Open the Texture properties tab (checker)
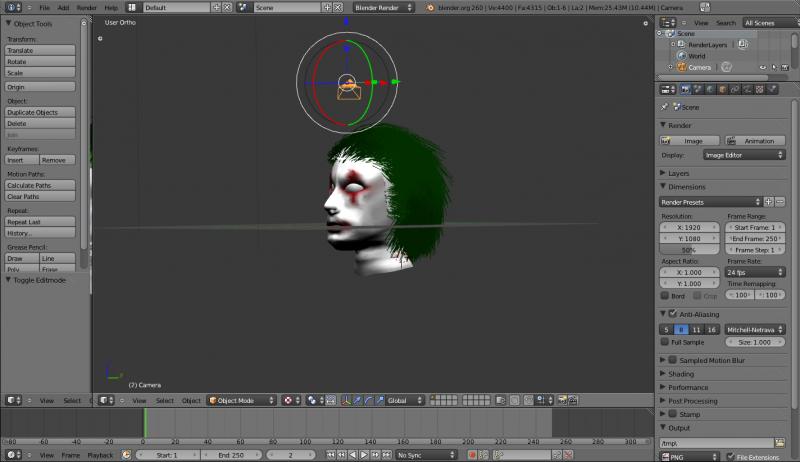 click(759, 89)
